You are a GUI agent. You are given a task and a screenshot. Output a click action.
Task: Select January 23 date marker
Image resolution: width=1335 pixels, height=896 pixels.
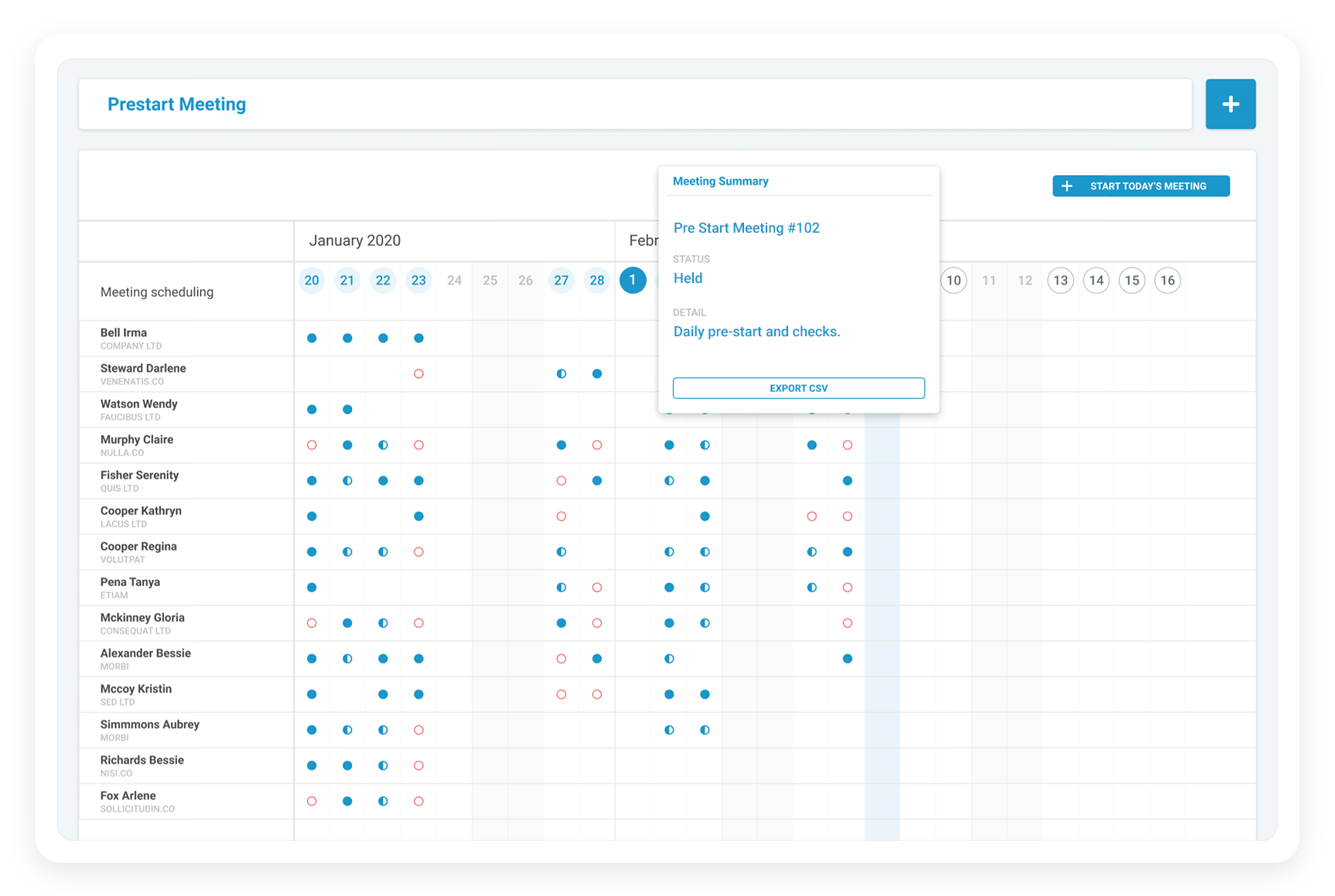click(418, 281)
